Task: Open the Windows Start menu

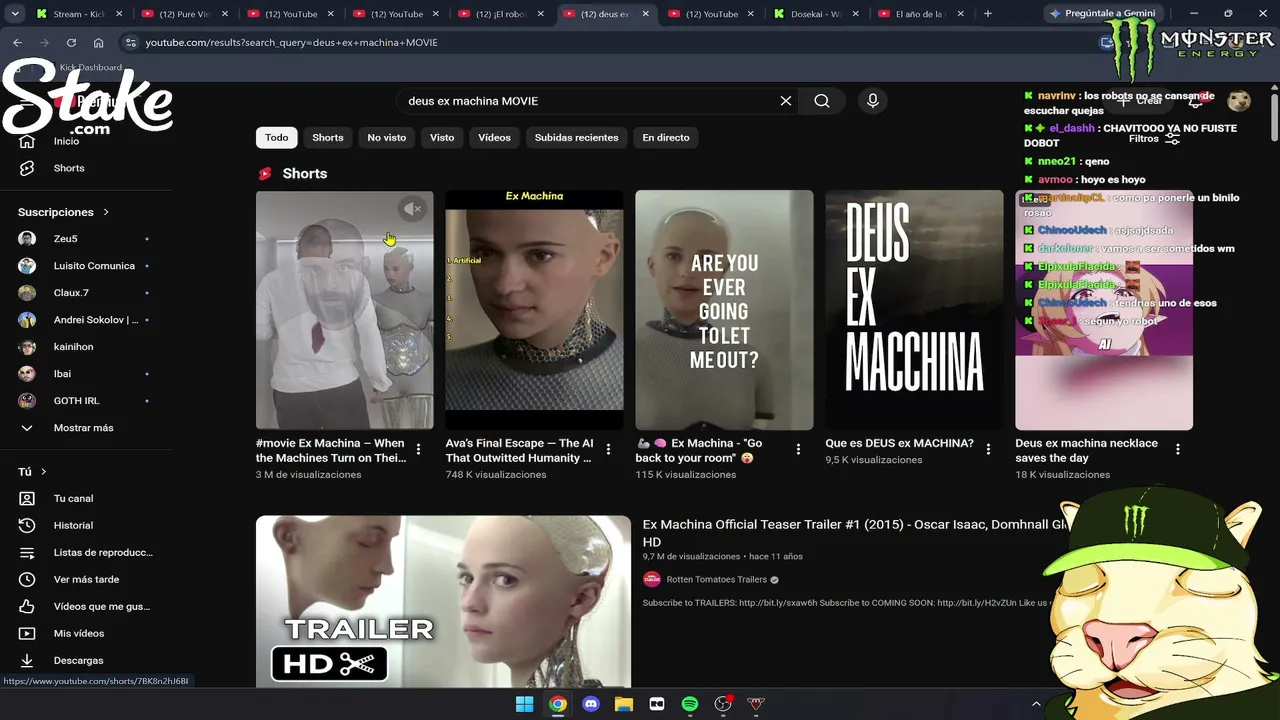Action: [x=525, y=704]
